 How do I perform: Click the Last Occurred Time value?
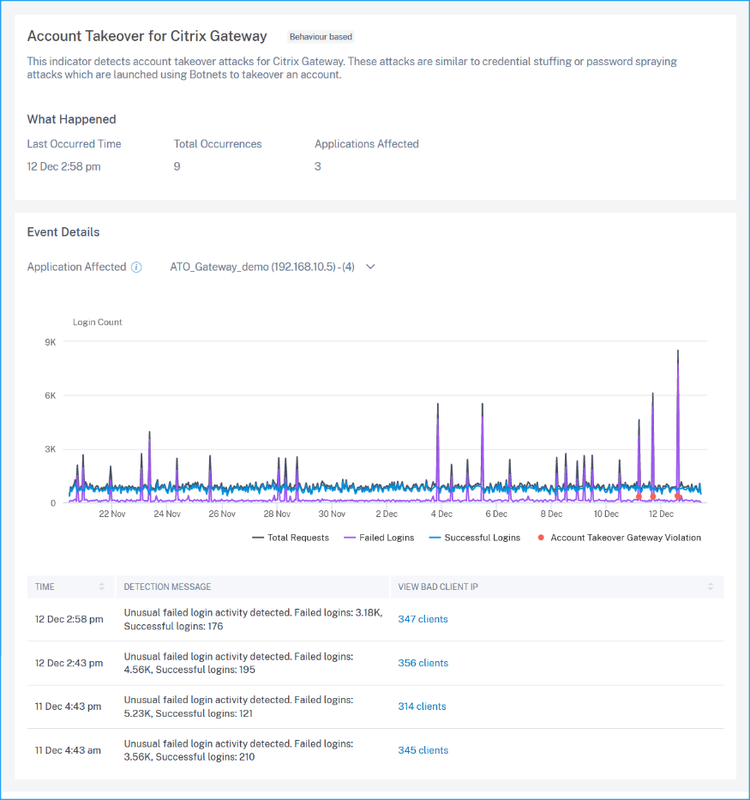pos(64,166)
